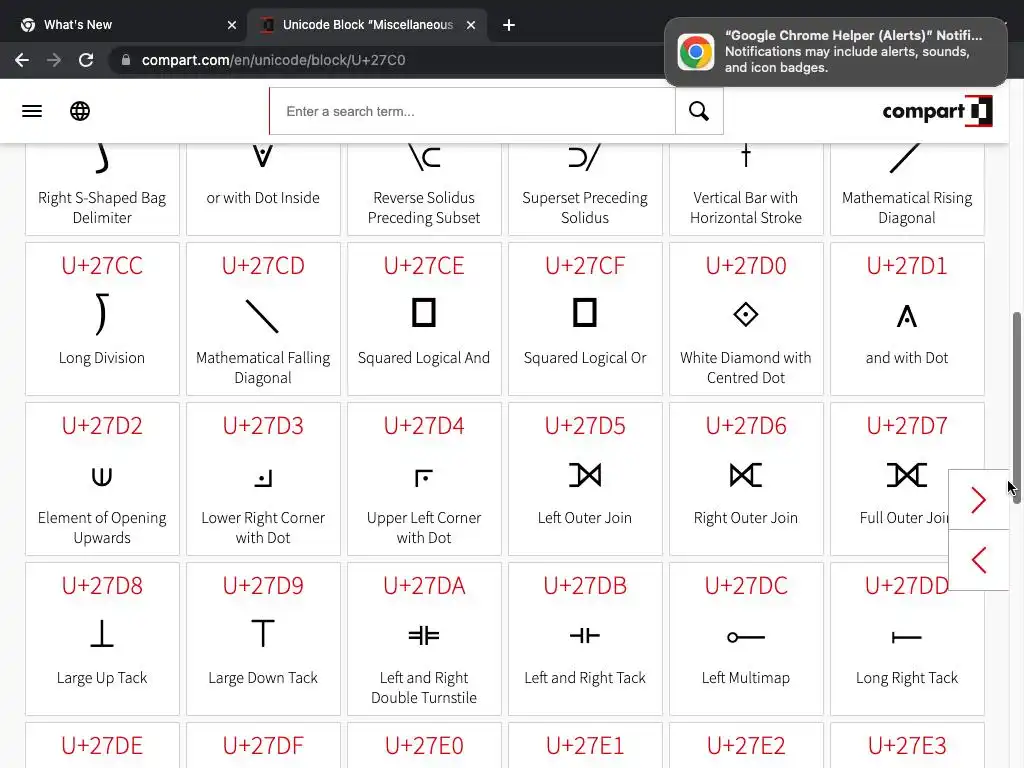The width and height of the screenshot is (1024, 768).
Task: Open the U+27DB code link
Action: tap(585, 586)
